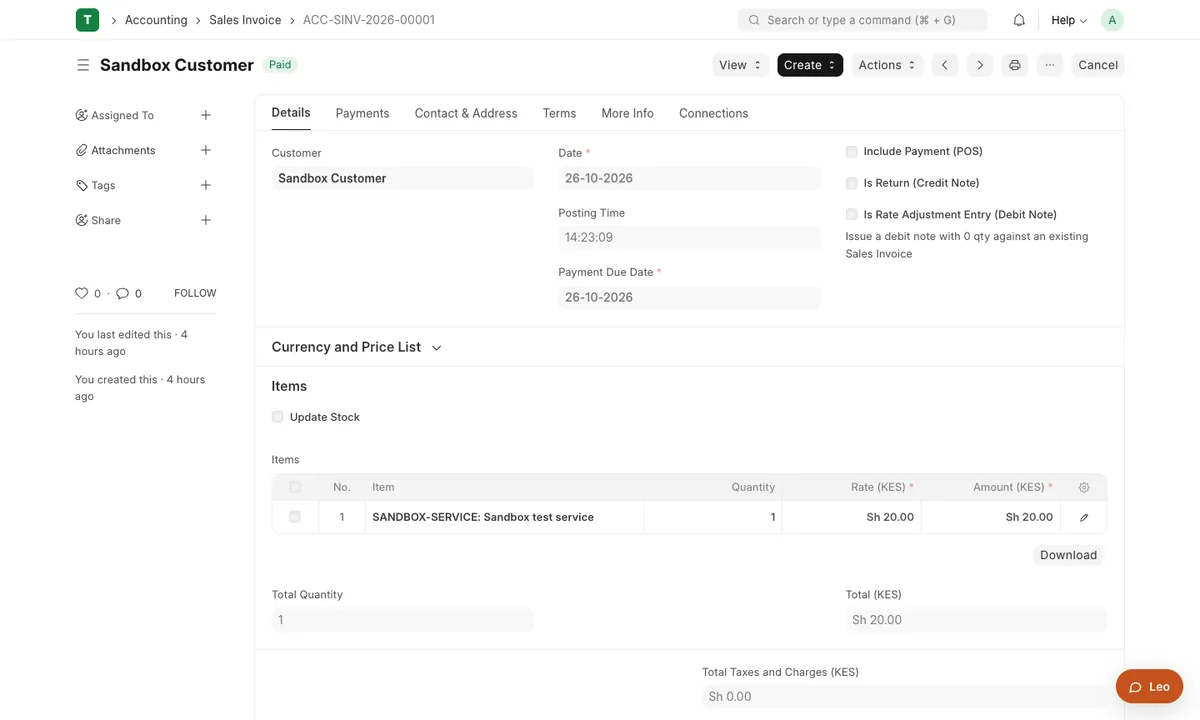Add assignee with Assigned To plus icon
Viewport: 1200px width, 720px height.
pos(206,115)
